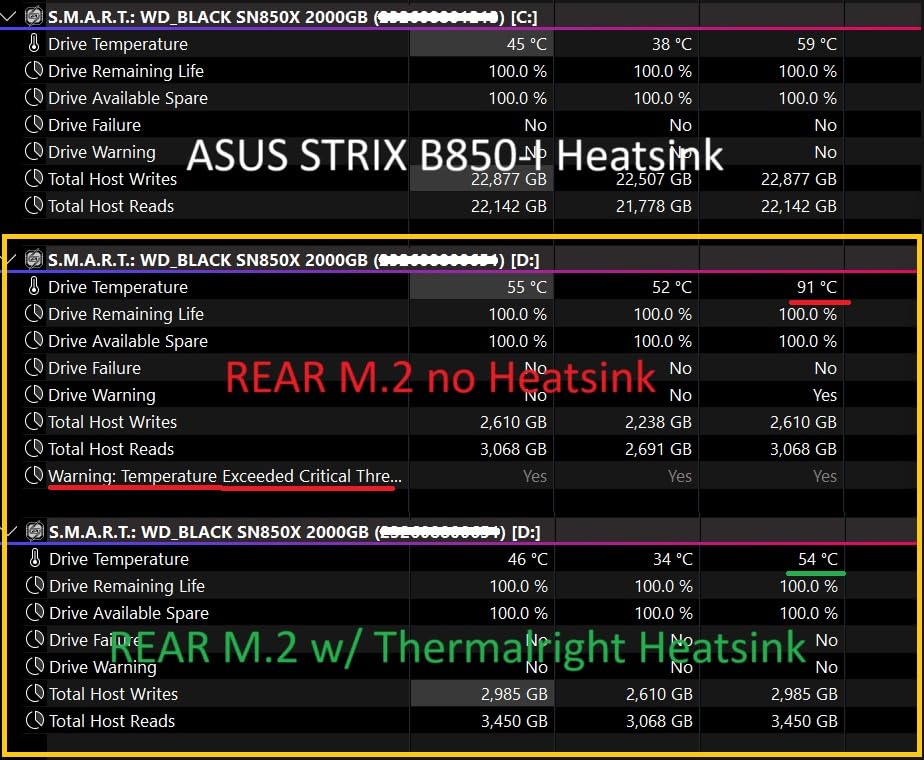Select the maximum 59 °C temperature value

pos(817,44)
